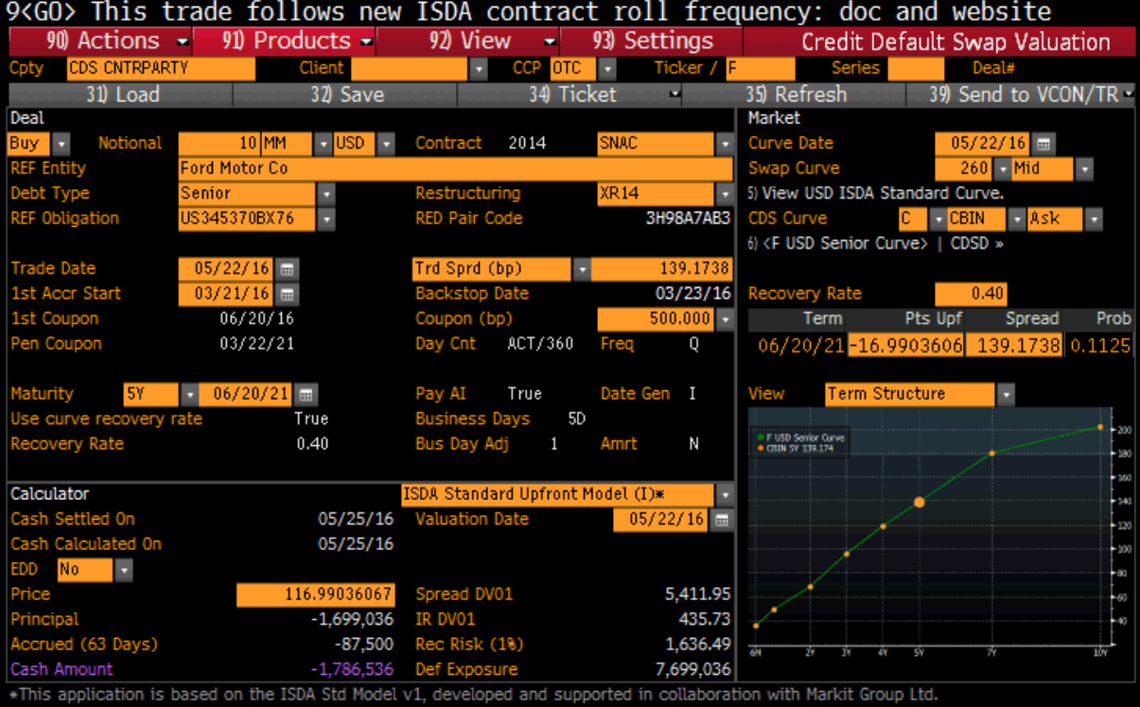Viewport: 1140px width, 707px height.
Task: Click the highlighted 5Y point on the chart
Action: click(x=919, y=502)
